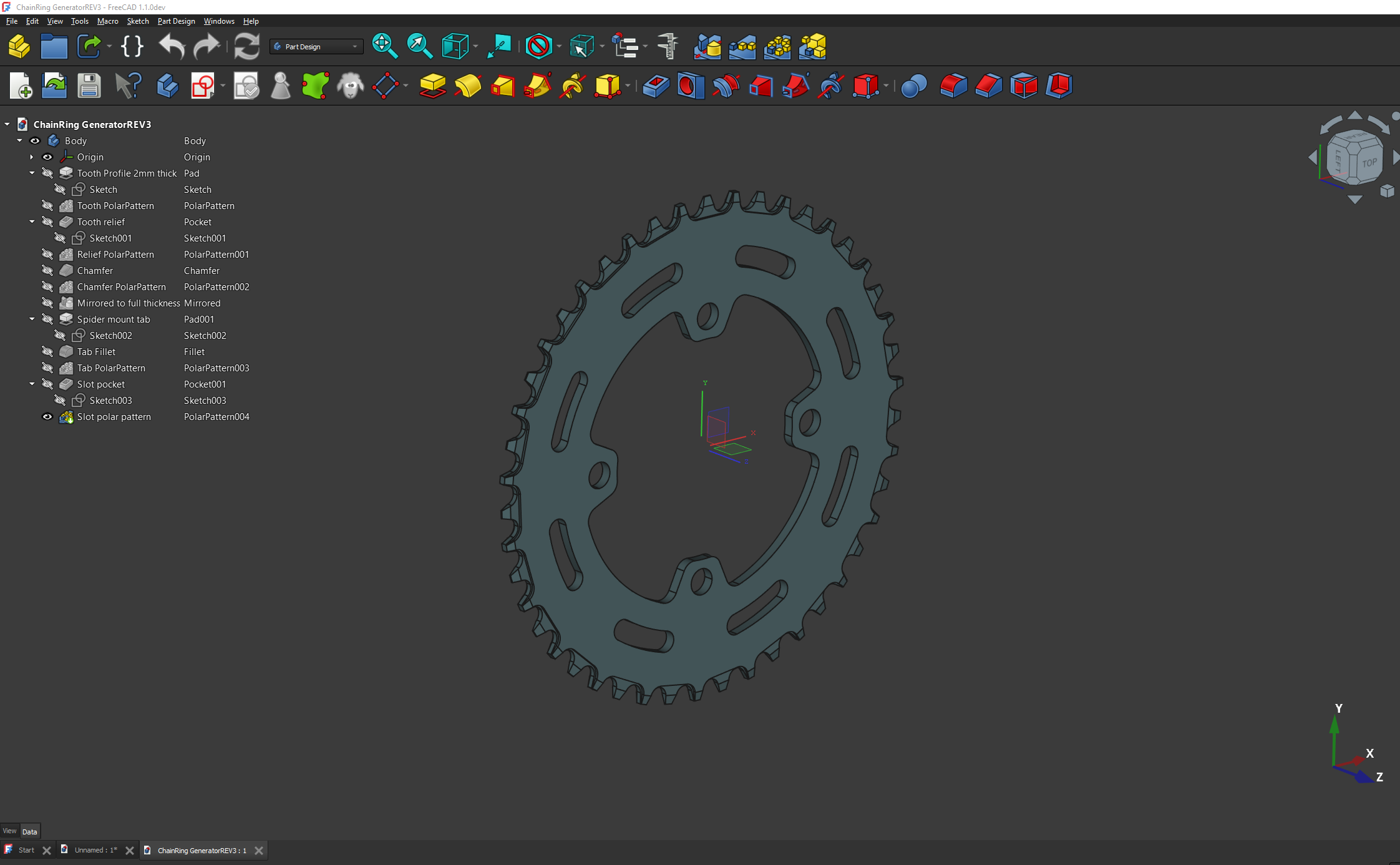The height and width of the screenshot is (865, 1400).
Task: Click the Create Sketch icon
Action: [x=203, y=86]
